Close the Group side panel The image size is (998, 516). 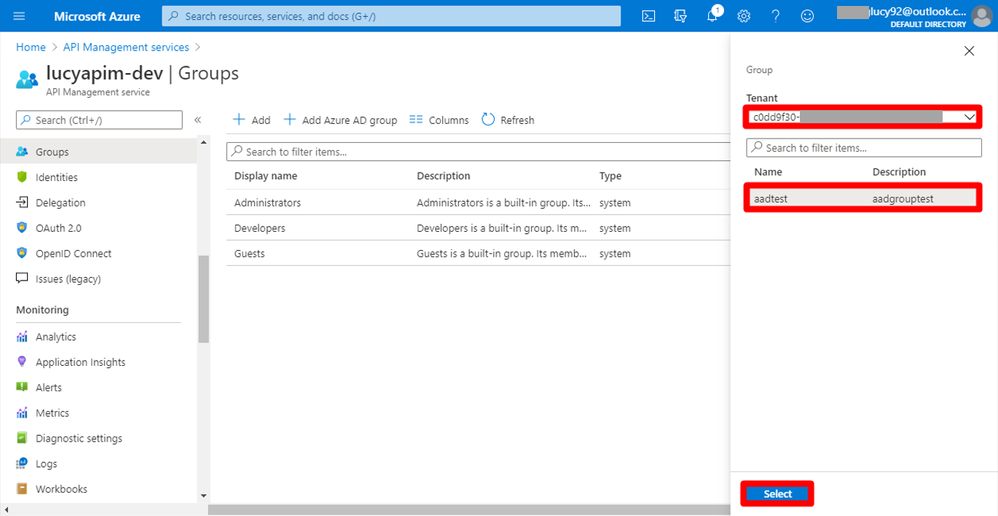(x=968, y=51)
